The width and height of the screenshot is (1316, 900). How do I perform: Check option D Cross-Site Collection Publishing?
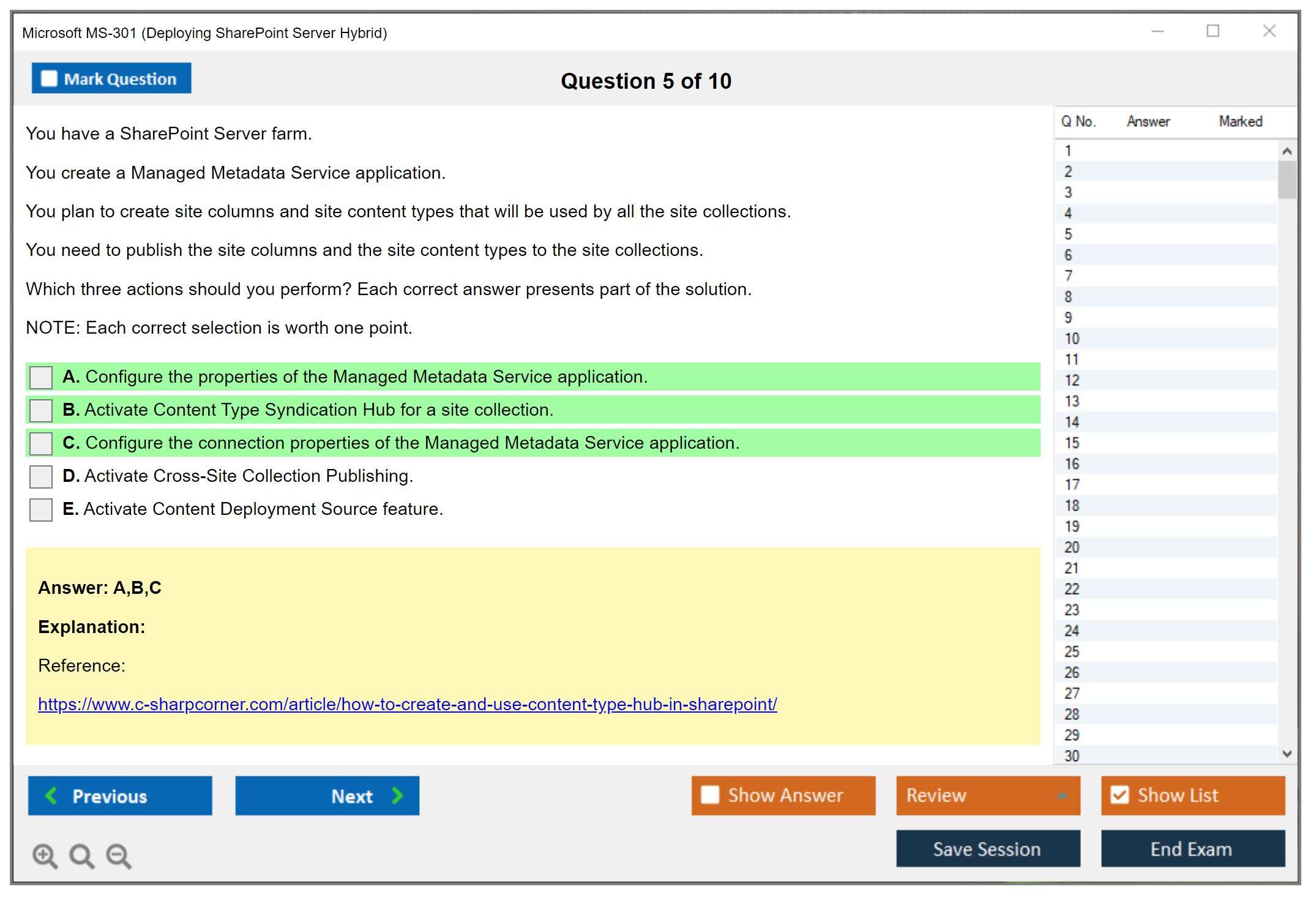click(41, 476)
